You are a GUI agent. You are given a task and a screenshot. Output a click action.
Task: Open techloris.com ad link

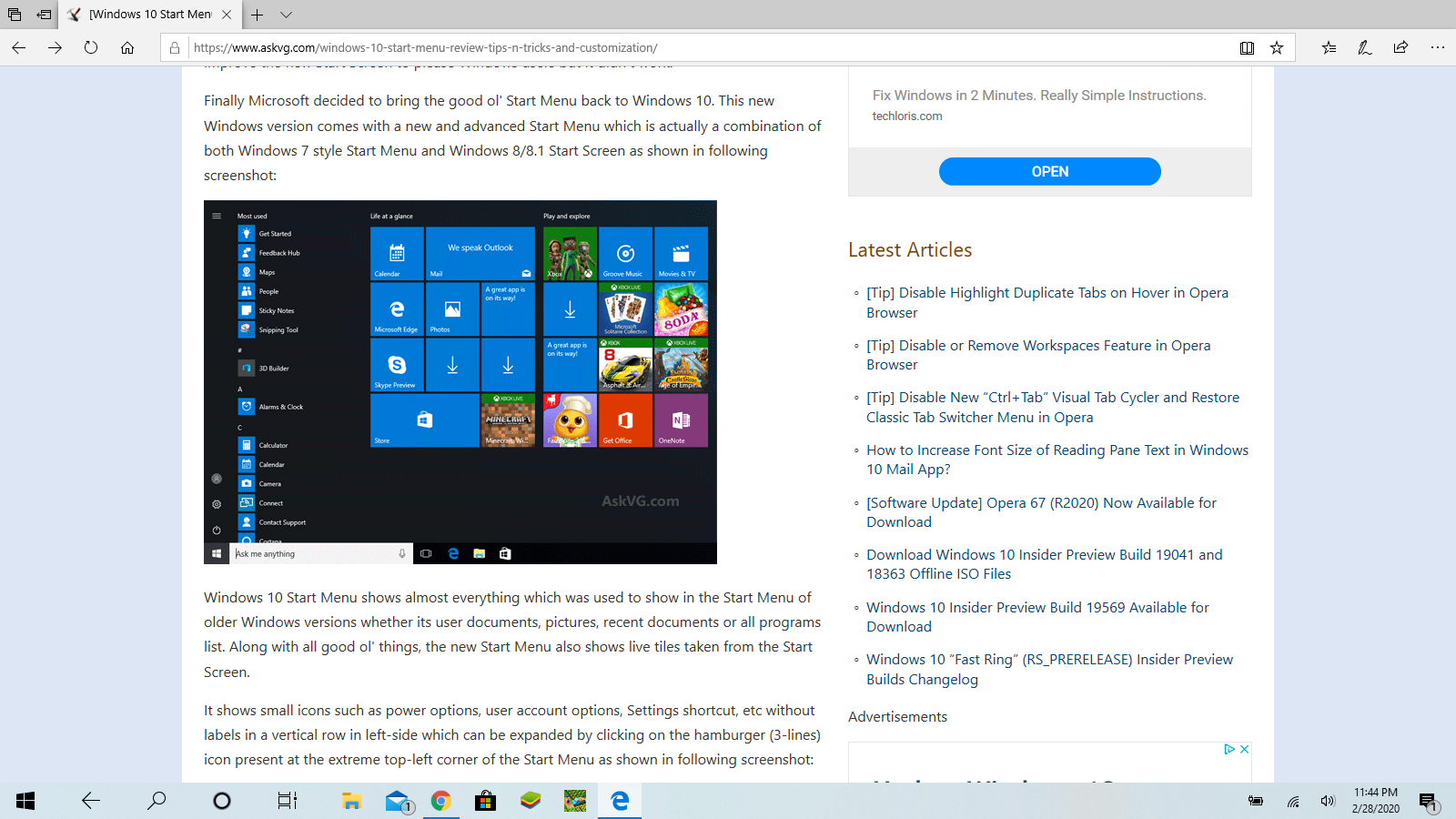pos(907,116)
